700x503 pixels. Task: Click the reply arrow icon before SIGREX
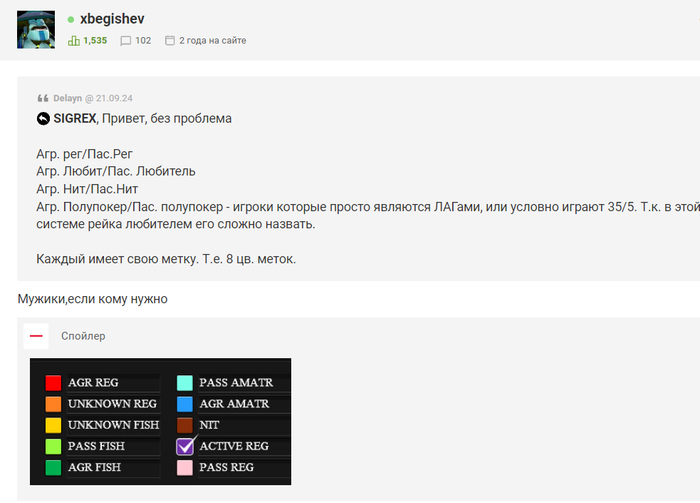[43, 119]
